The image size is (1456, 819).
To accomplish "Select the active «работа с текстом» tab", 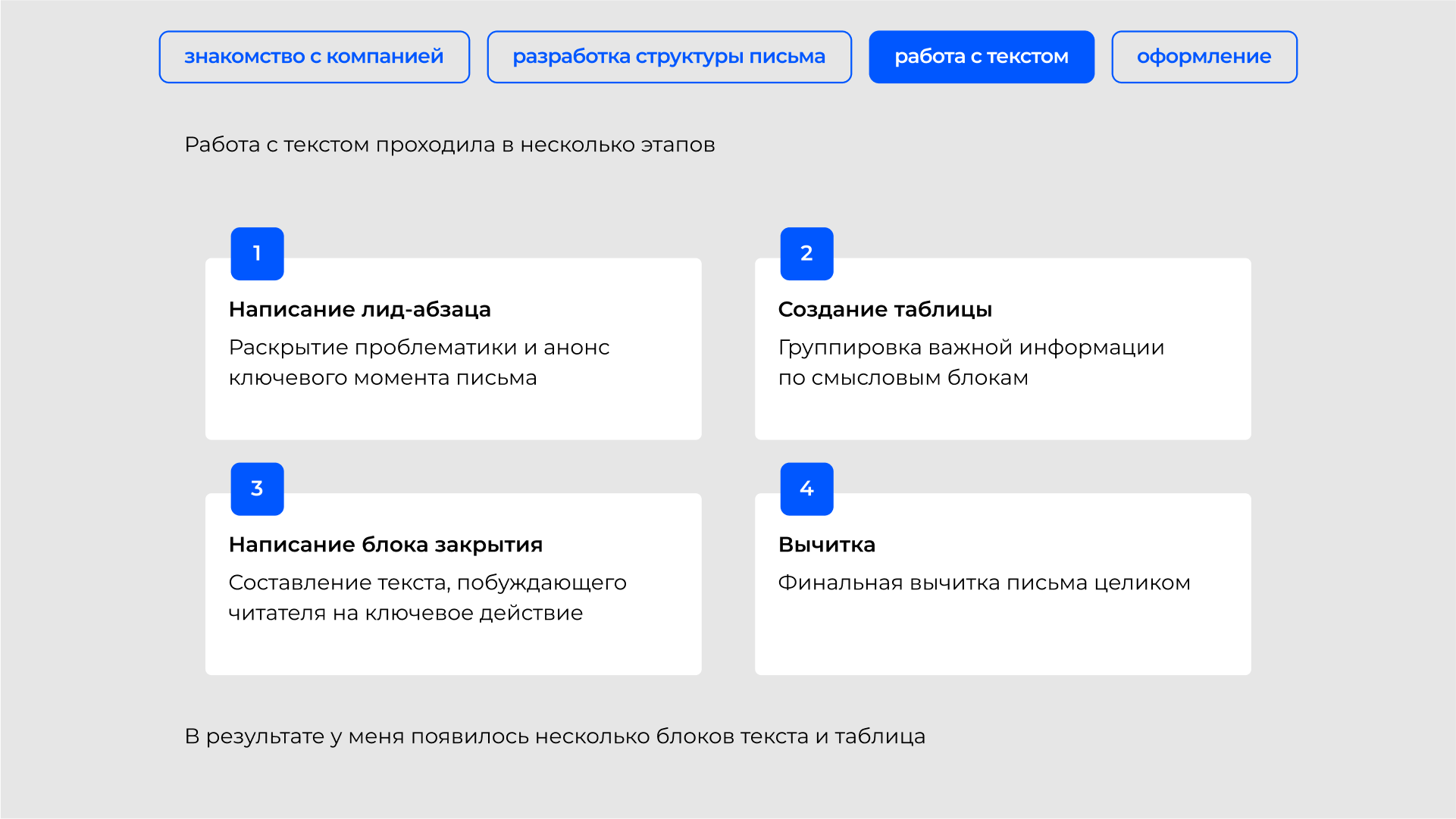I will (x=981, y=57).
